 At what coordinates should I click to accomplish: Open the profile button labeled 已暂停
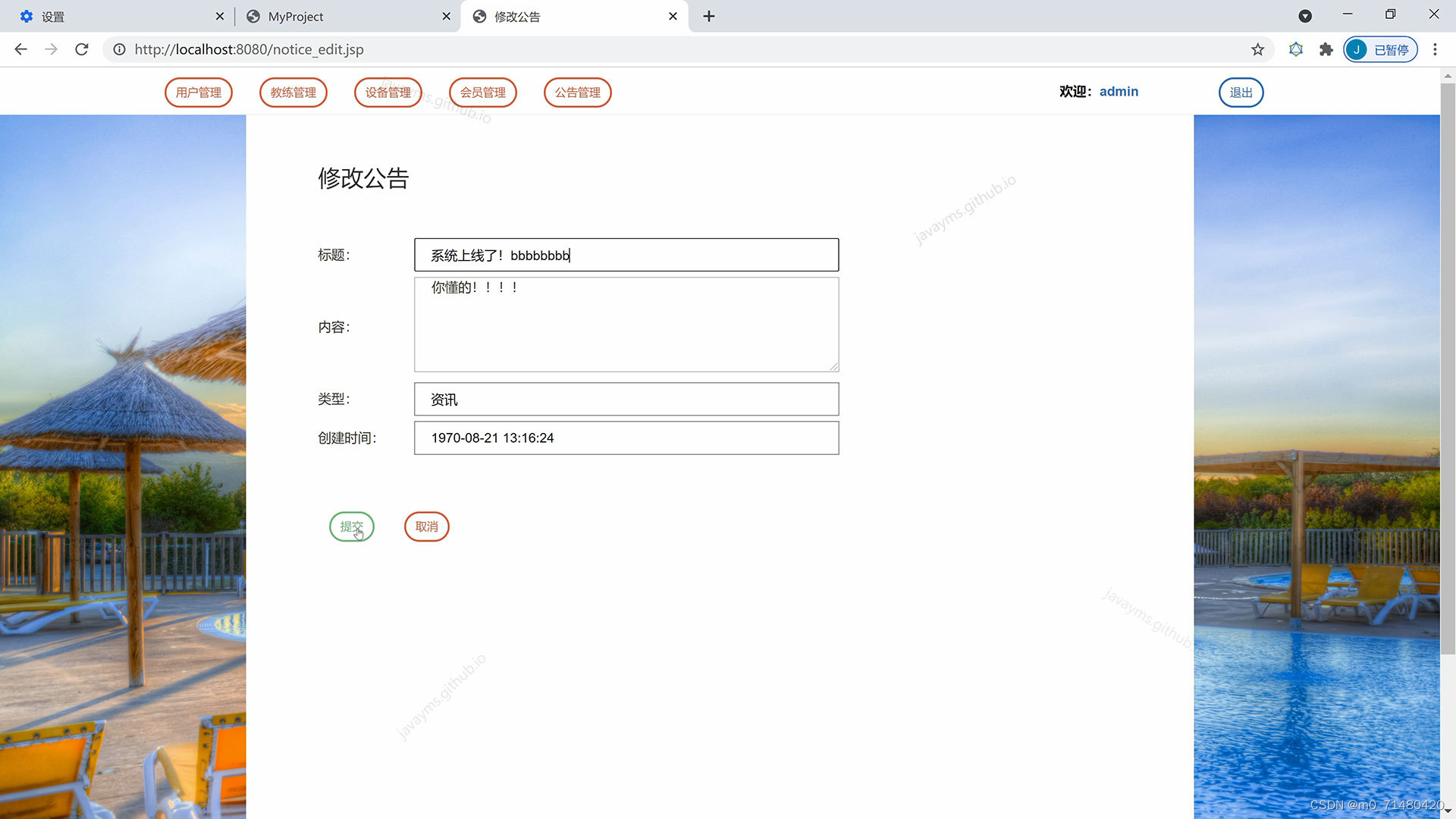coord(1380,49)
